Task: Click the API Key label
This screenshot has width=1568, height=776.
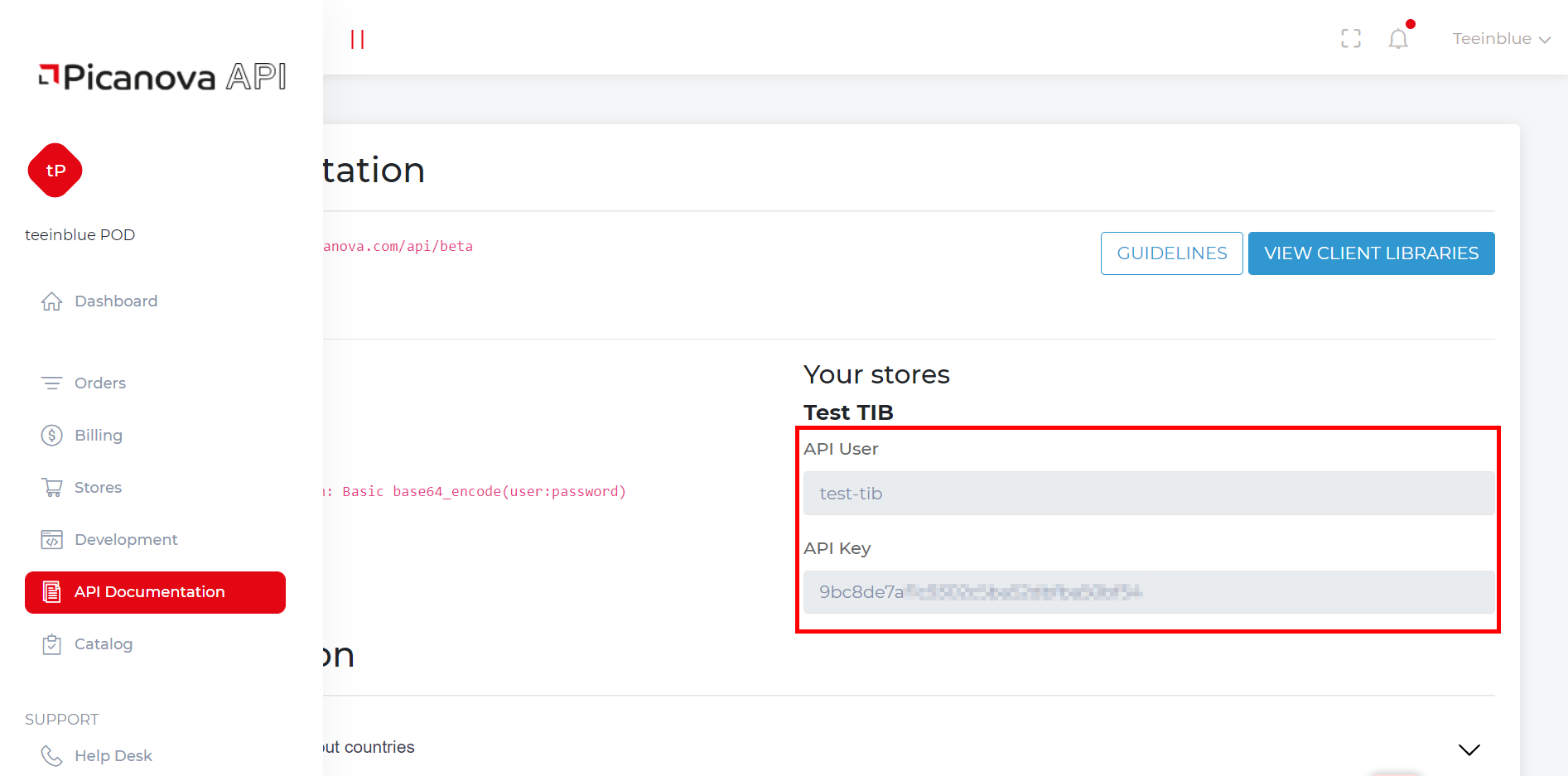Action: click(837, 548)
